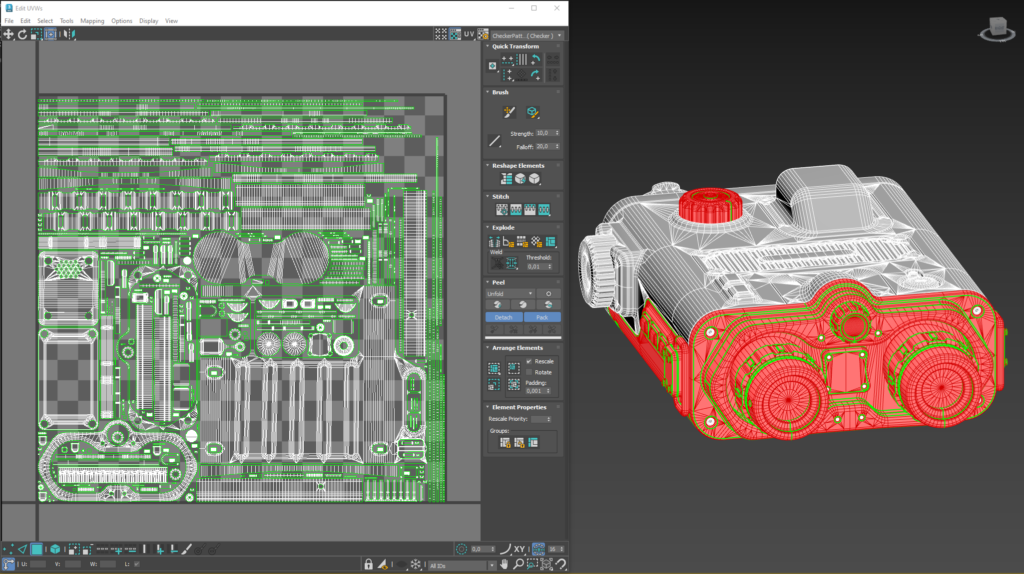Enable the Rotate checkbox
The height and width of the screenshot is (574, 1024).
(529, 372)
